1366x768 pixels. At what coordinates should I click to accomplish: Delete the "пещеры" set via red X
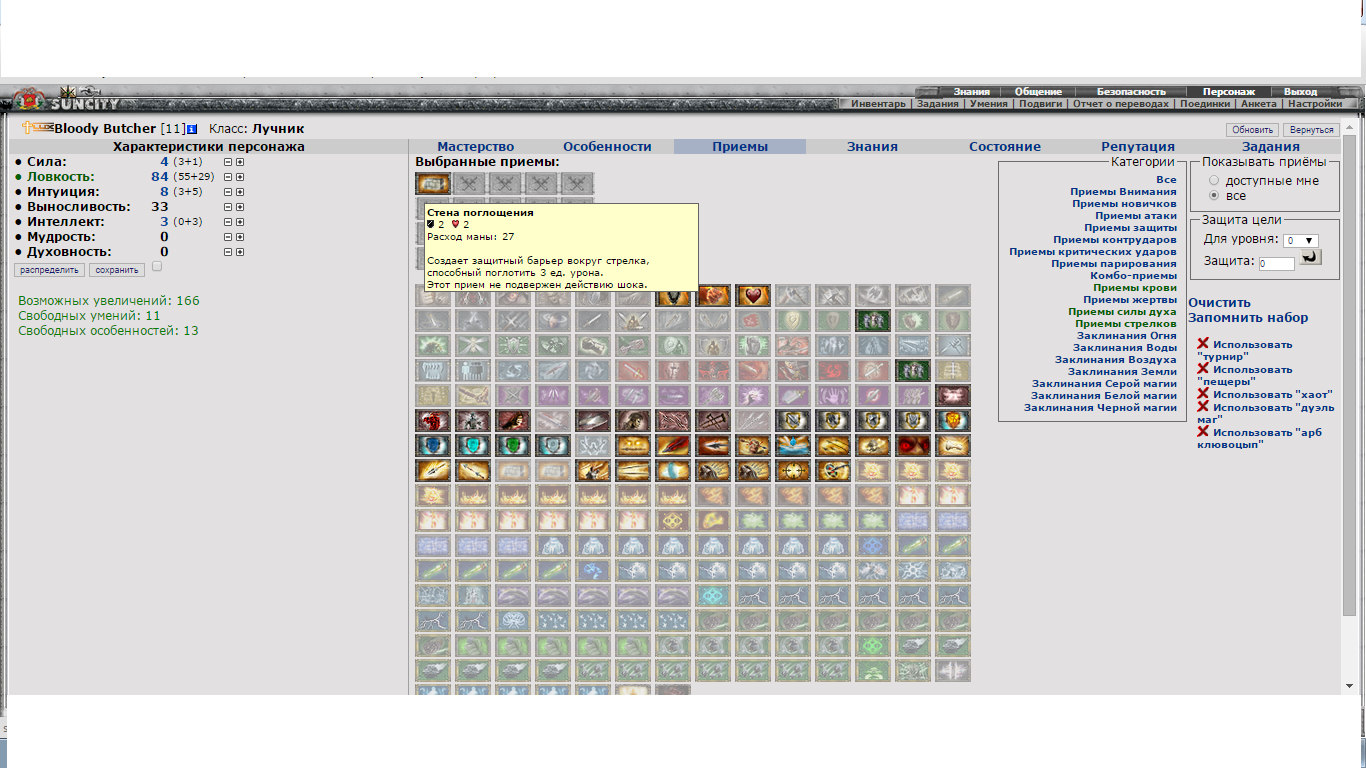pyautogui.click(x=1203, y=369)
